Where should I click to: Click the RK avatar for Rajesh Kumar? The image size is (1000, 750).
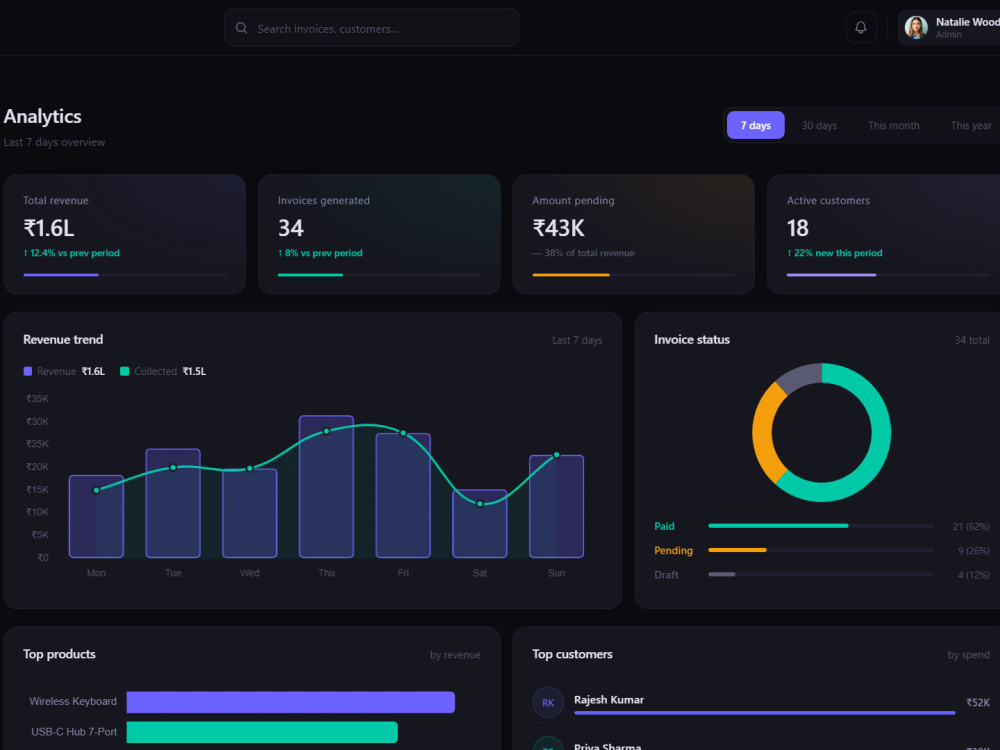tap(548, 702)
